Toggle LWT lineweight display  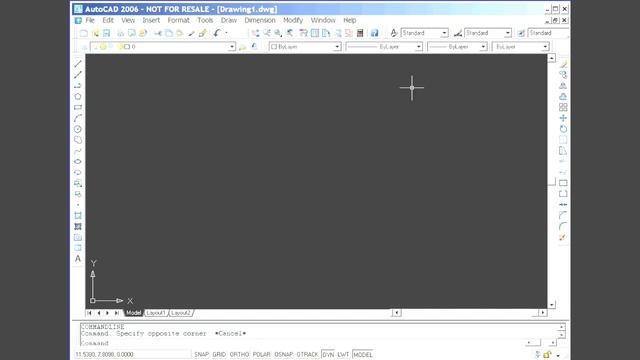[343, 354]
